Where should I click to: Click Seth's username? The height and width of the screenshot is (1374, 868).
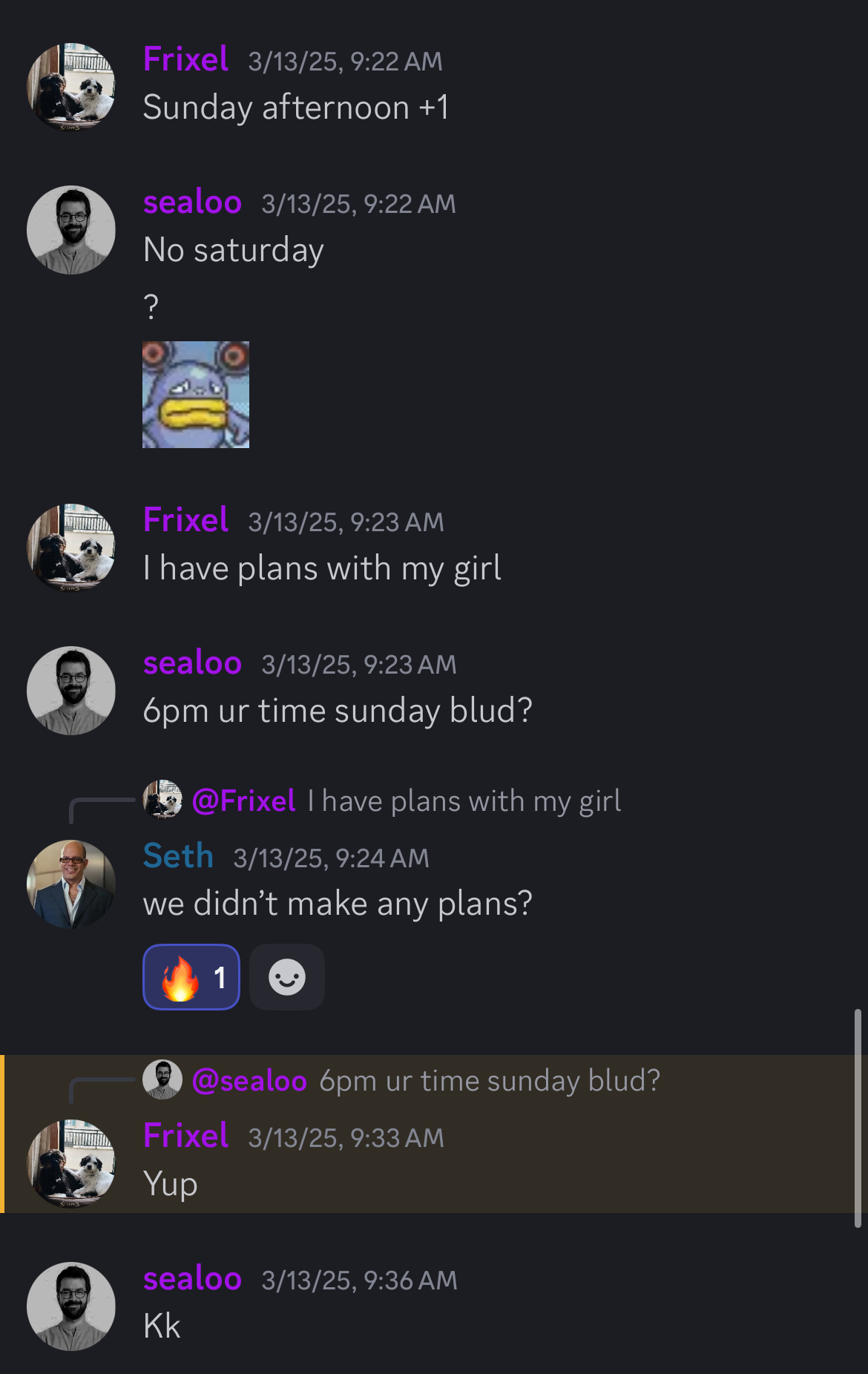(x=178, y=856)
